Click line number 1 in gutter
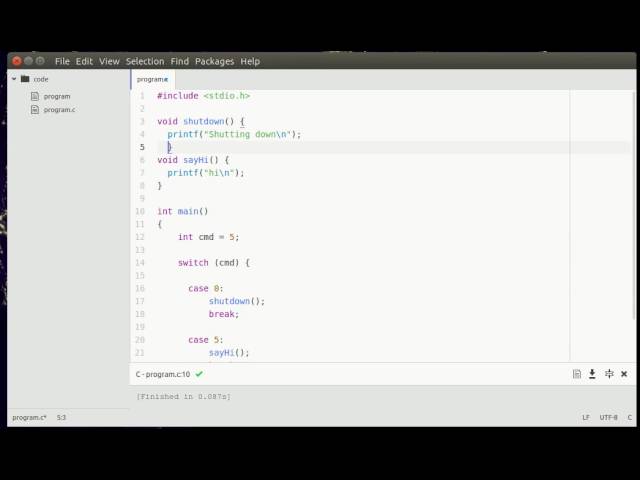The image size is (640, 480). point(142,96)
